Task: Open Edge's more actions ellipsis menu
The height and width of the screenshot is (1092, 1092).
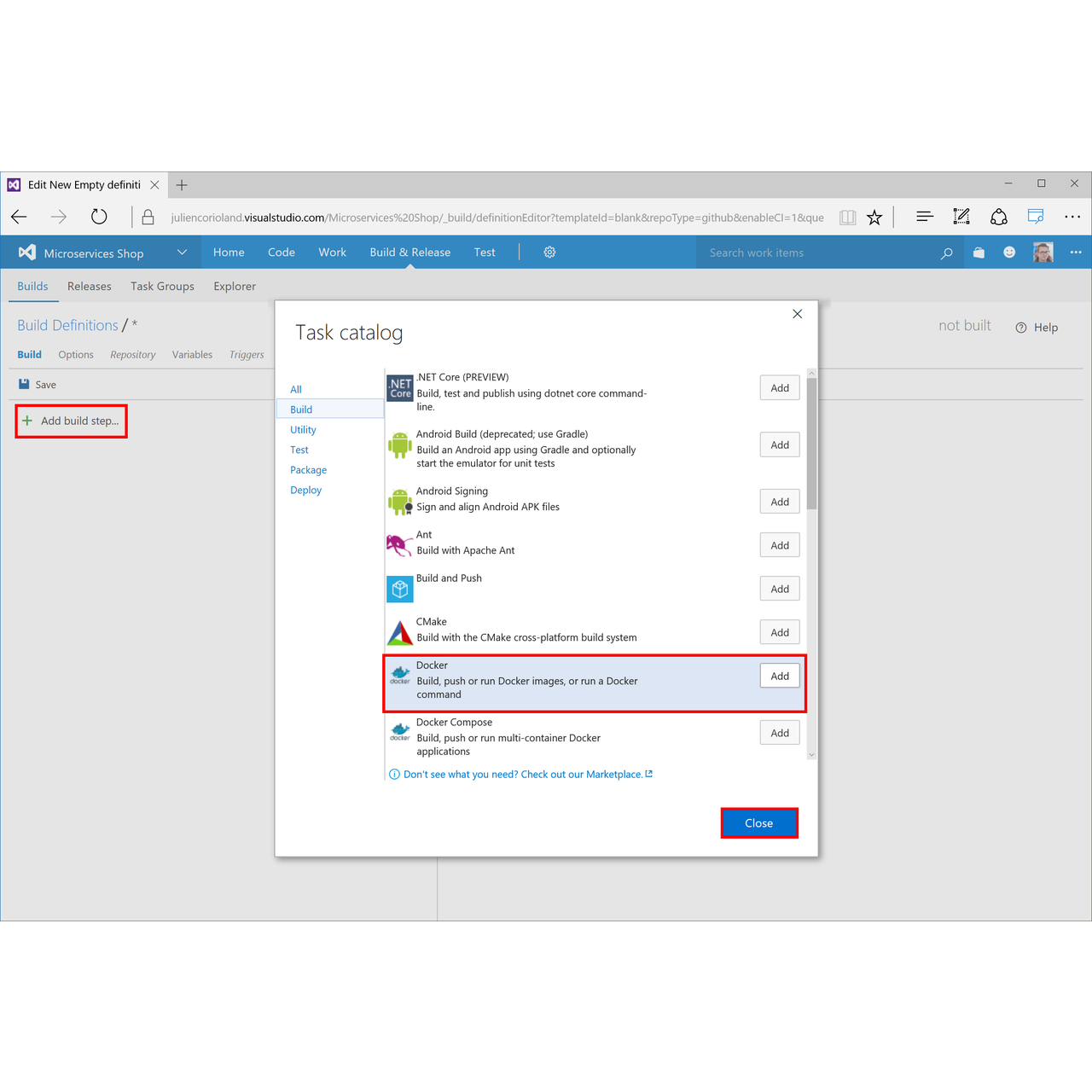Action: point(1072,217)
